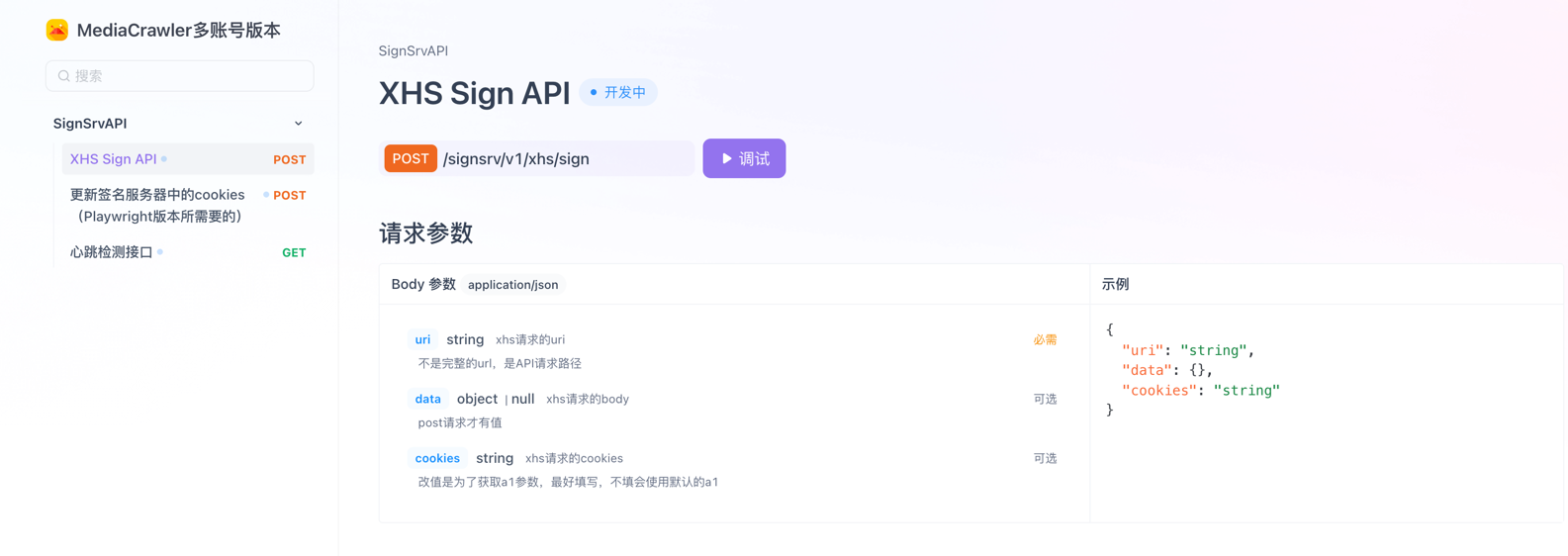
Task: Click status dot beside XHS Sign API
Action: [x=164, y=159]
